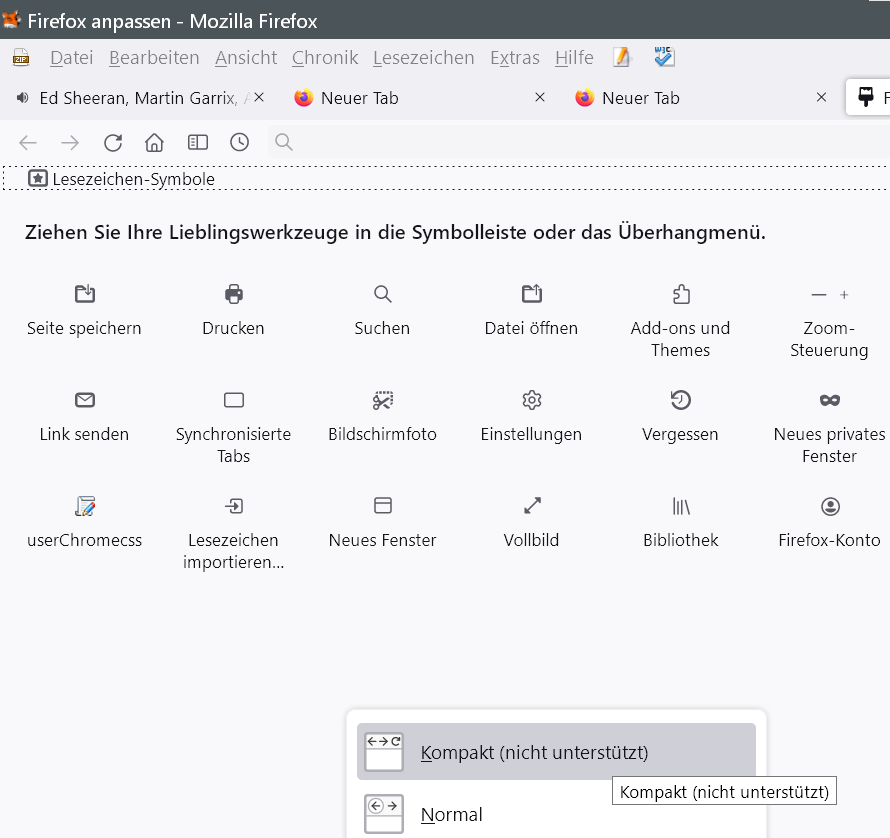
Task: Click the Seite speichern icon
Action: pos(85,294)
